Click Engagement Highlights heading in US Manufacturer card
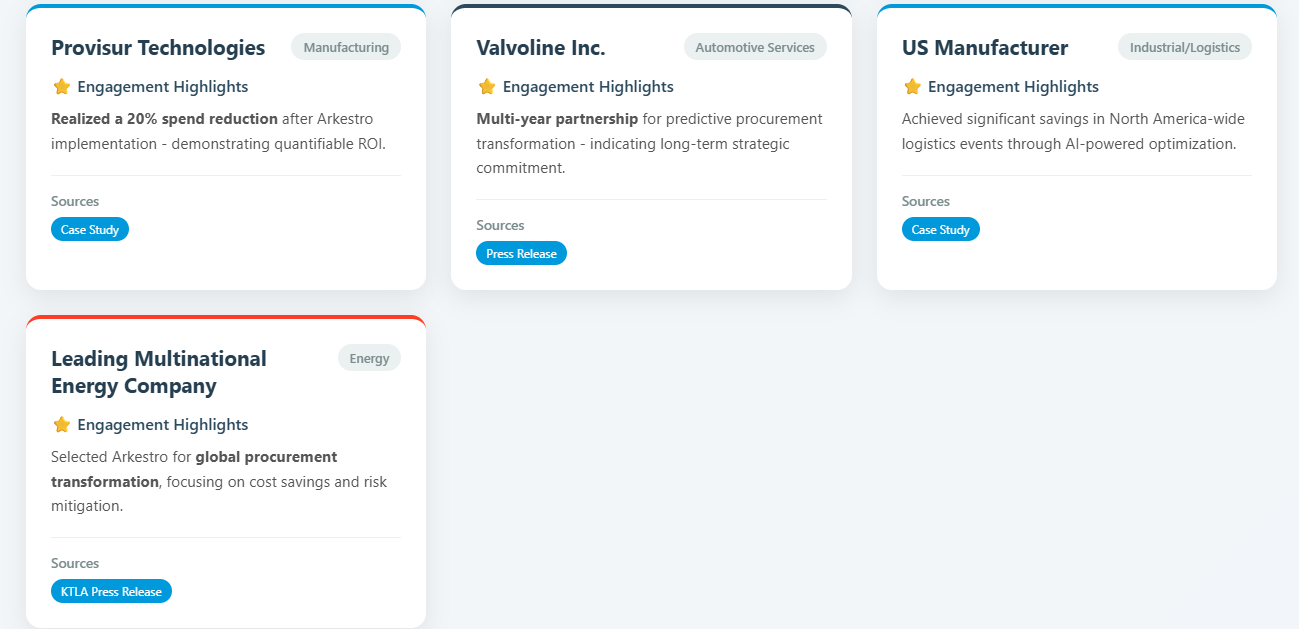Viewport: 1299px width, 629px height. [x=1013, y=87]
